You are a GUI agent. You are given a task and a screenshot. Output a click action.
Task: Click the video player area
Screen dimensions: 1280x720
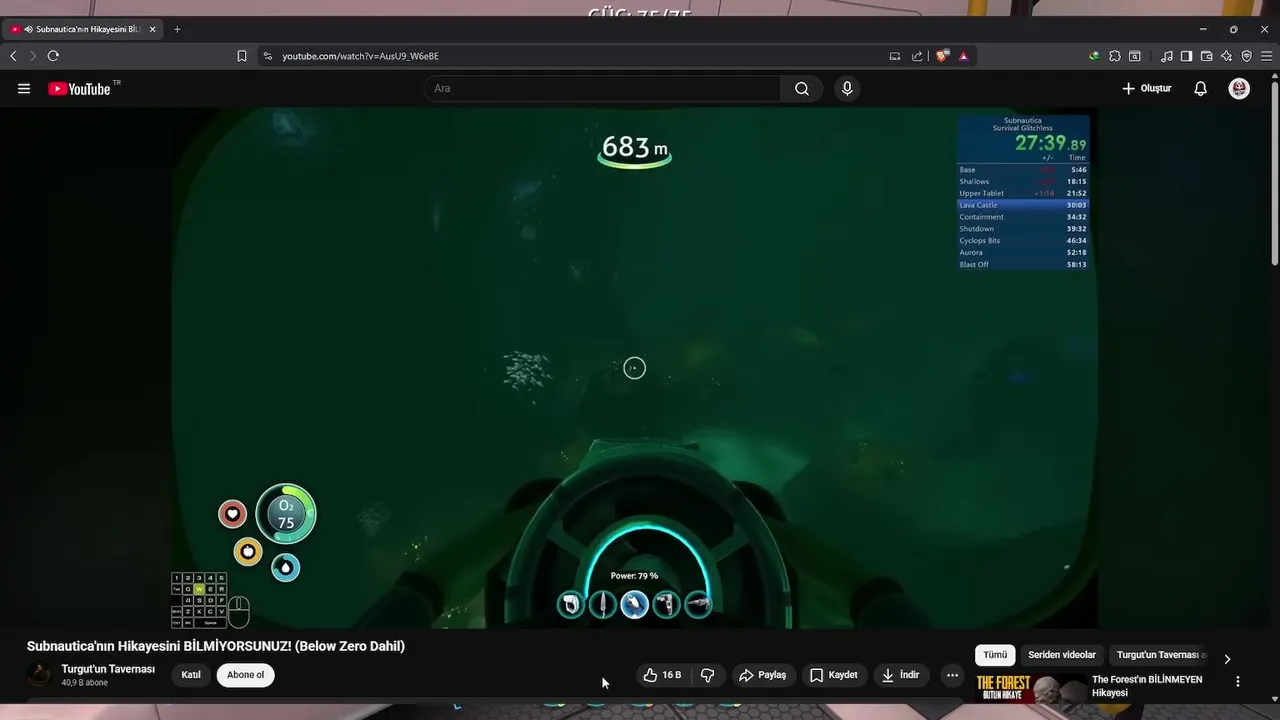pos(634,368)
